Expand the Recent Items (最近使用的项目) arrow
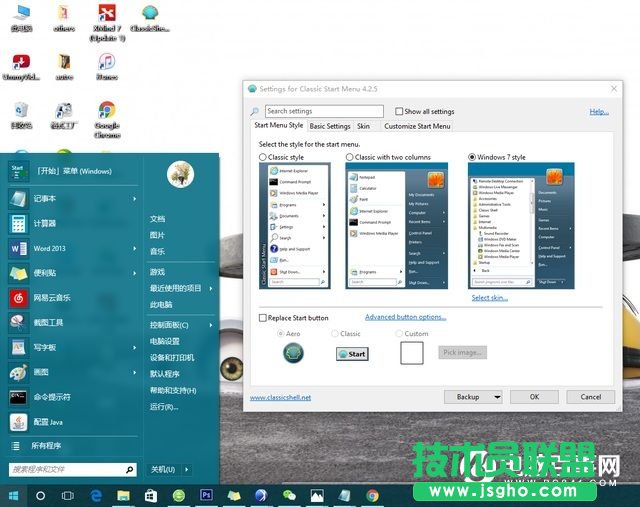Viewport: 640px width, 507px height. [x=211, y=289]
